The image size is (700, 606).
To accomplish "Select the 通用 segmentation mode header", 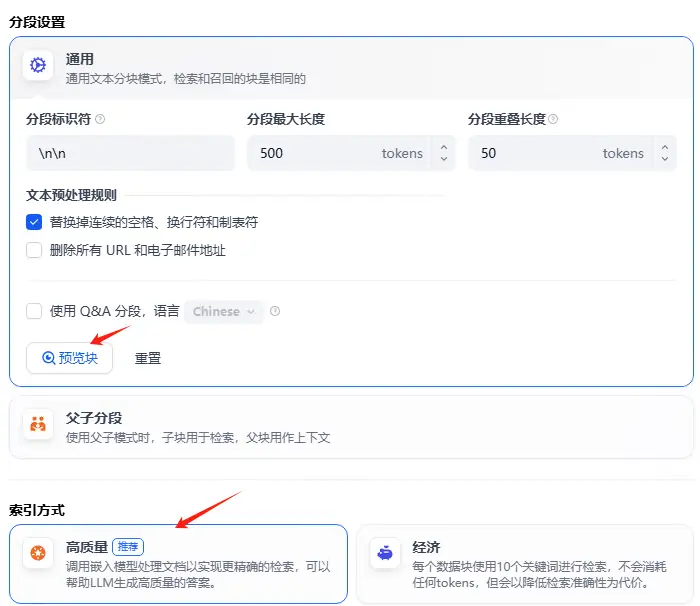I will pyautogui.click(x=351, y=68).
